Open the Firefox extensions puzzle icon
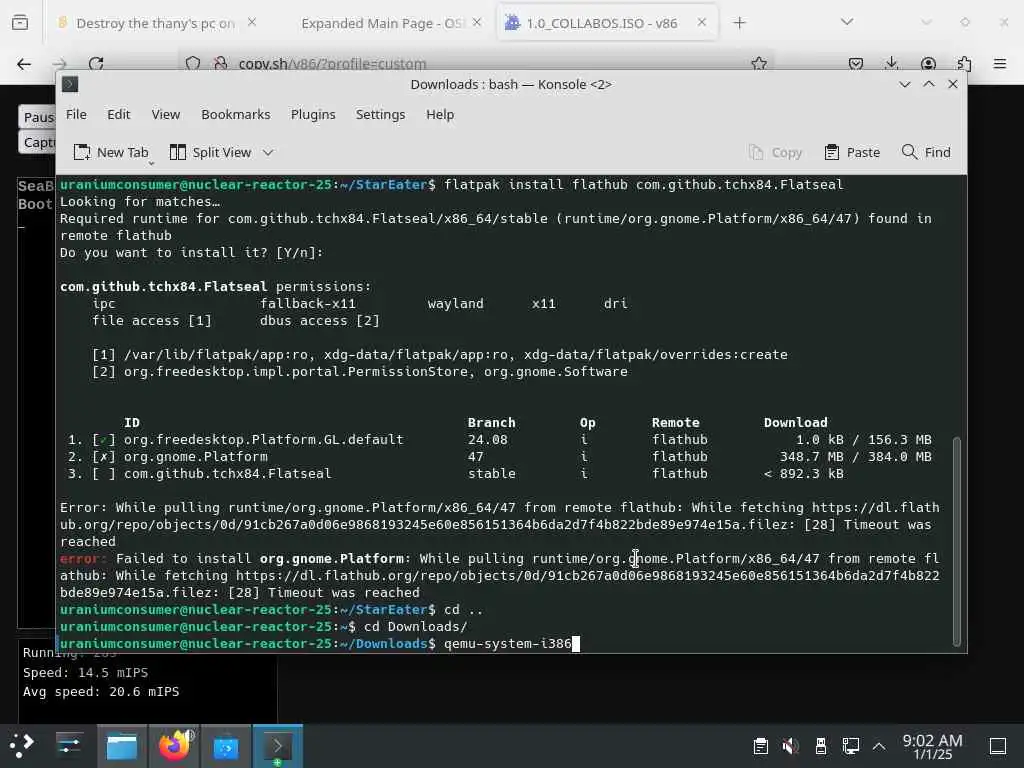This screenshot has height=768, width=1024. (x=964, y=63)
